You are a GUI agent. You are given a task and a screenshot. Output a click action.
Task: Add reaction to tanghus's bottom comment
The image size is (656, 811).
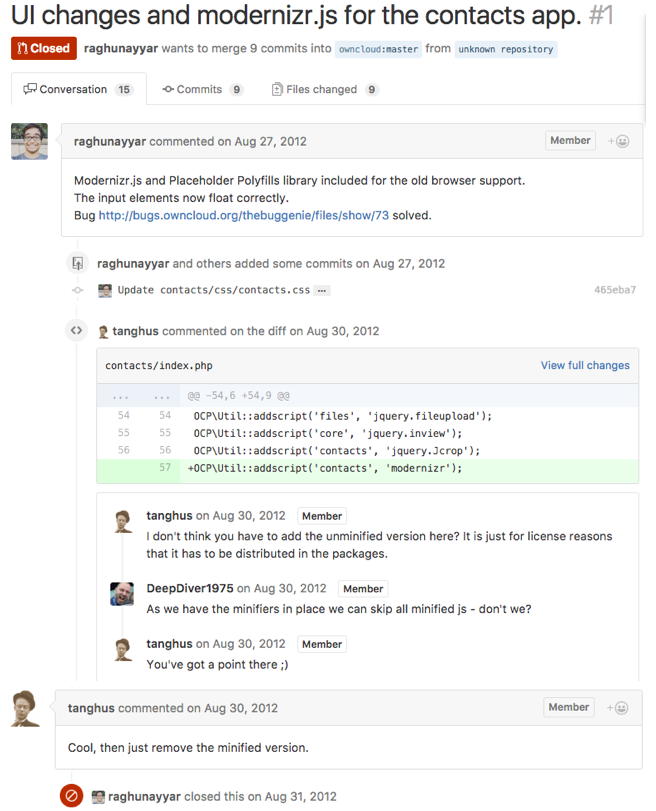(x=617, y=708)
